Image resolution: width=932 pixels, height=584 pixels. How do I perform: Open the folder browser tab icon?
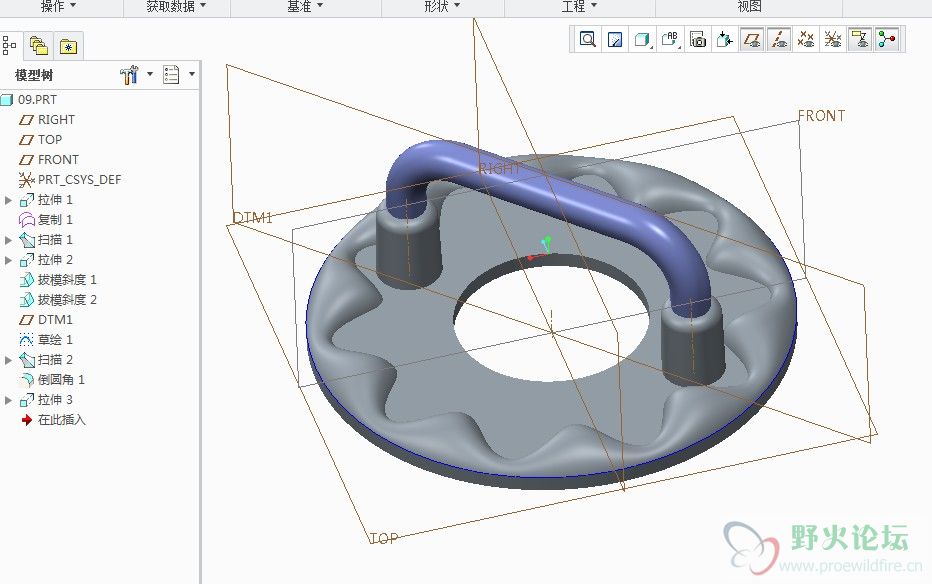tap(39, 46)
